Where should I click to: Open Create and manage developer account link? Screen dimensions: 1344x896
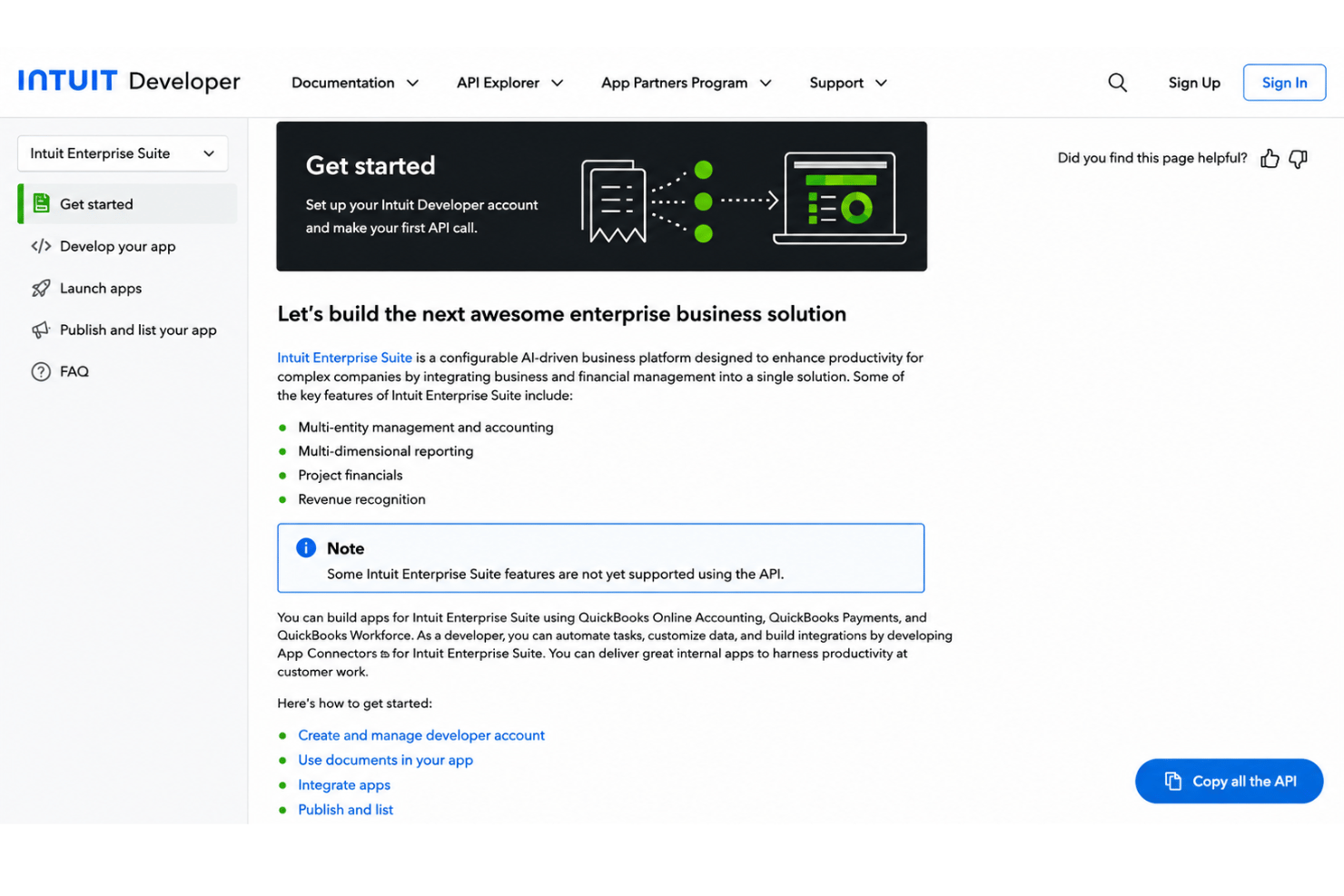coord(421,735)
